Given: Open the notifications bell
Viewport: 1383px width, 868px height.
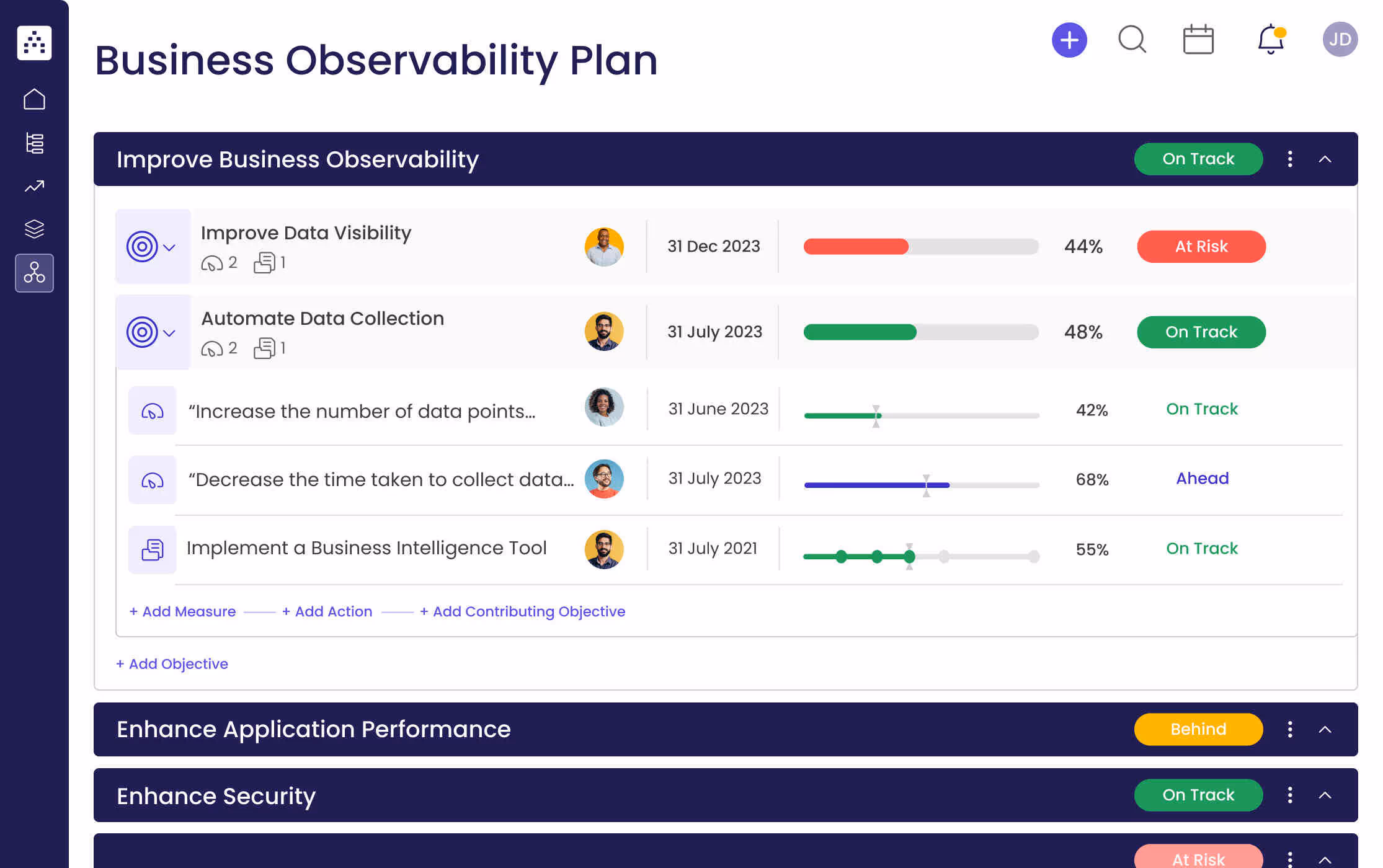Looking at the screenshot, I should tap(1270, 40).
